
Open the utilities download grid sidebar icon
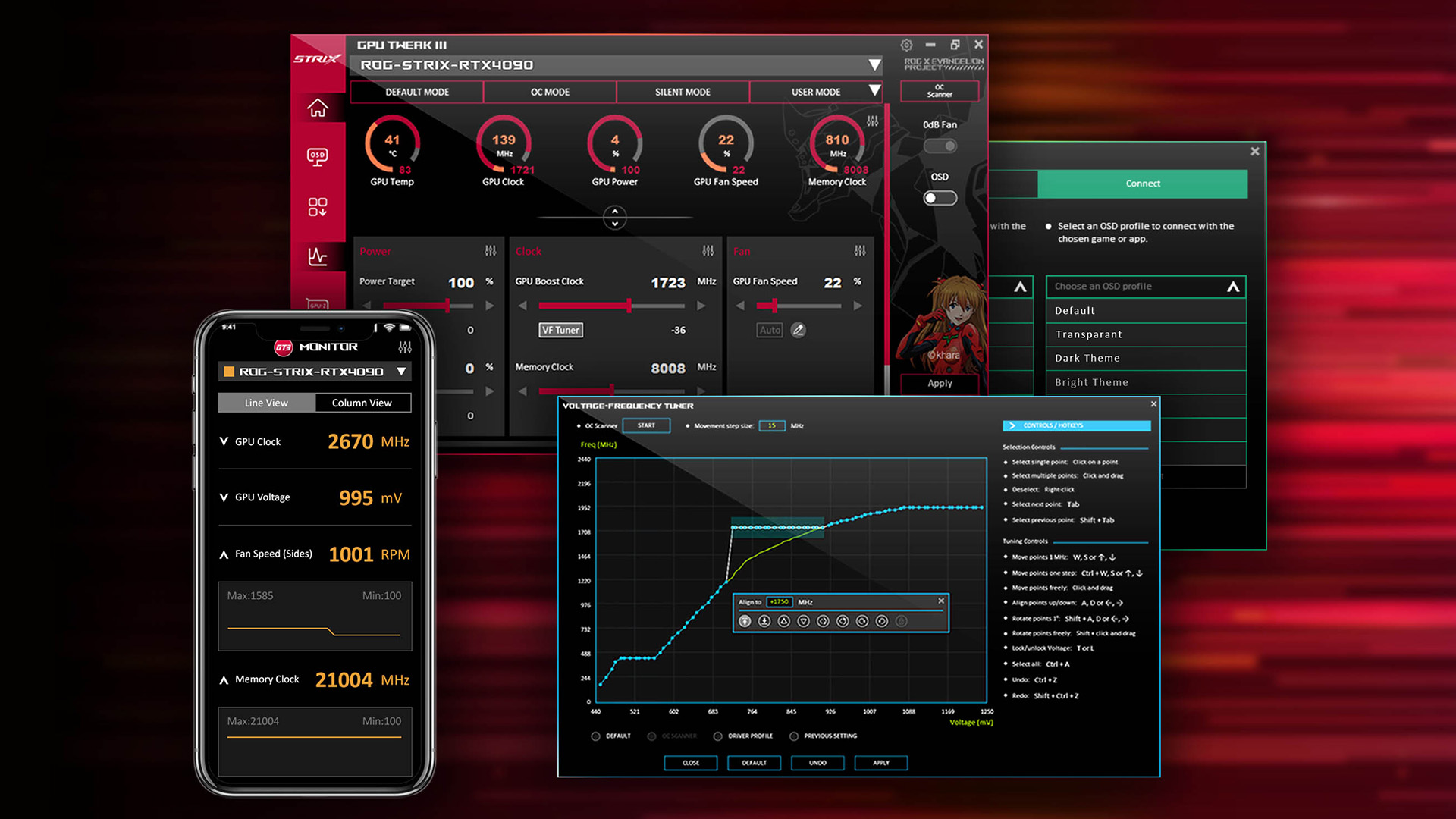(x=318, y=207)
